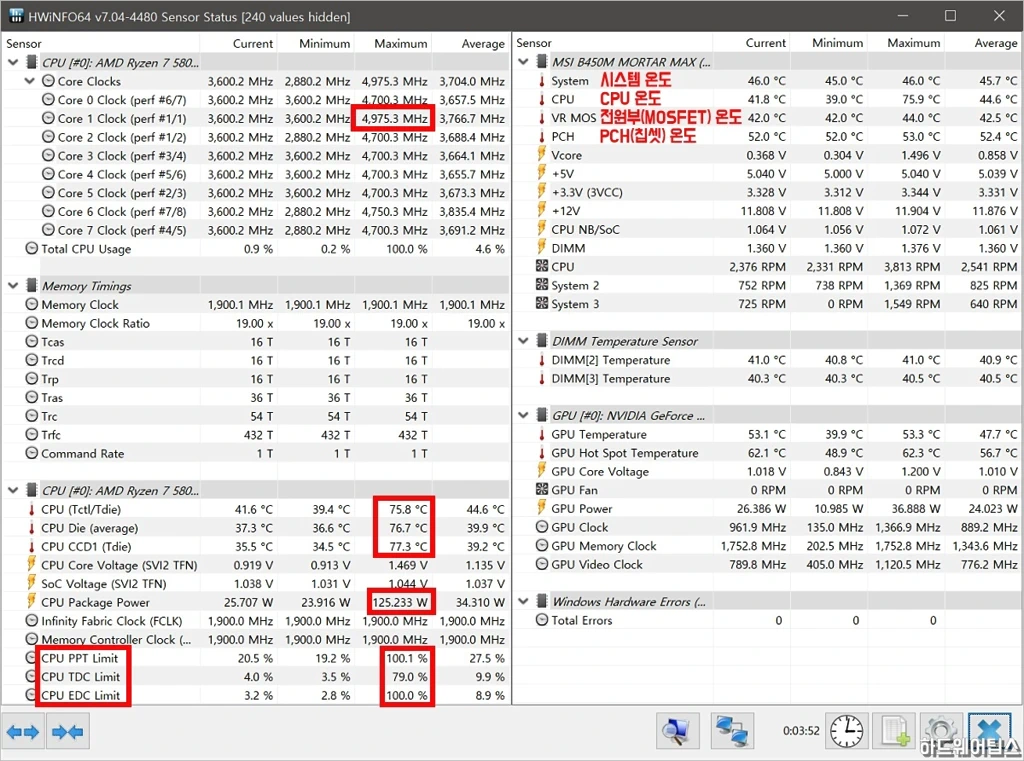Click the System temperature thermometer icon

tap(541, 81)
